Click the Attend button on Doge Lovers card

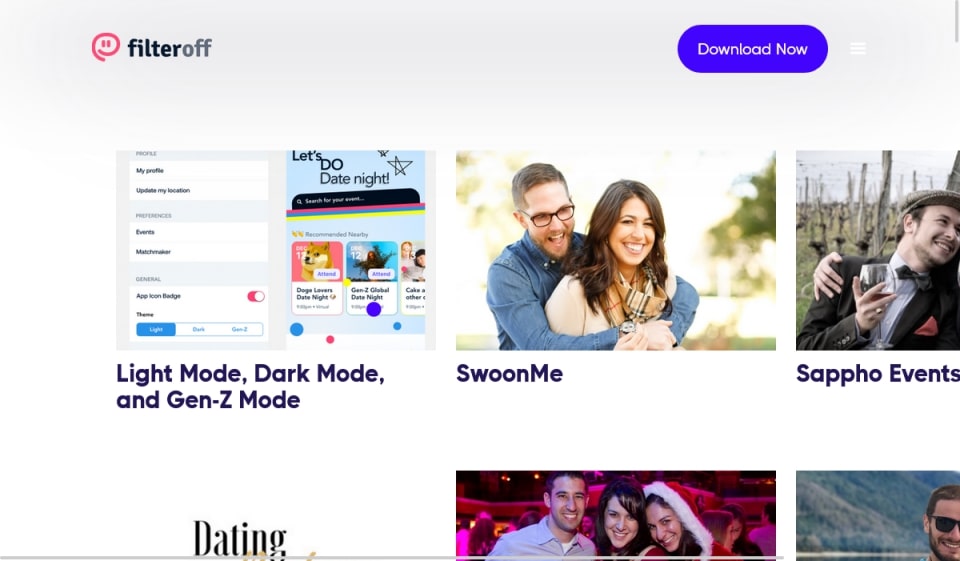tap(326, 274)
